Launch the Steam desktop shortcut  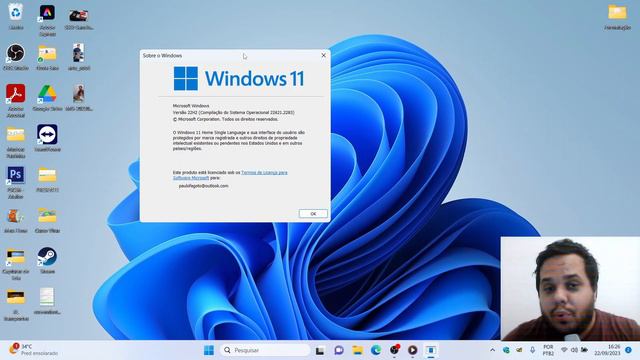(47, 260)
